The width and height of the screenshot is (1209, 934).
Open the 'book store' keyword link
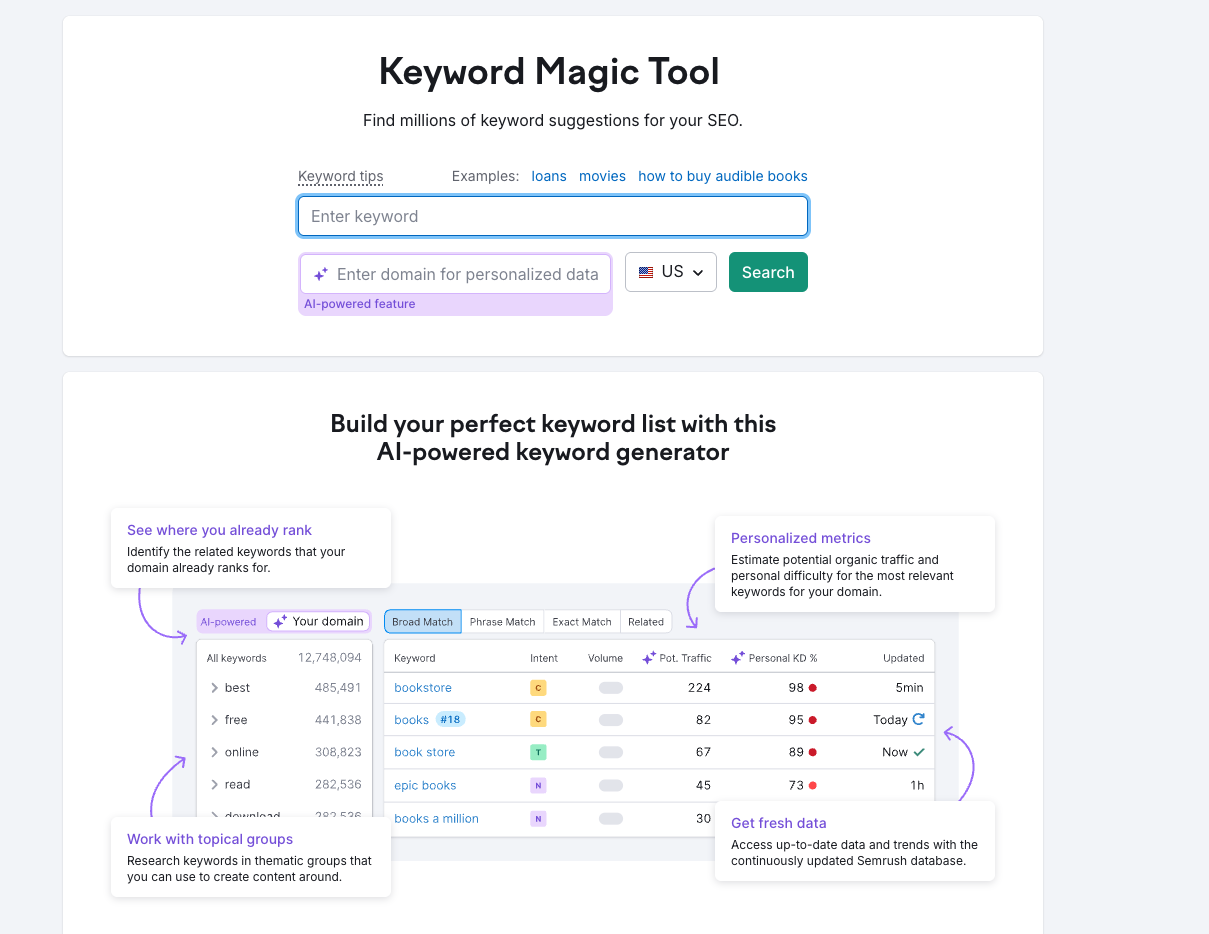pos(424,752)
